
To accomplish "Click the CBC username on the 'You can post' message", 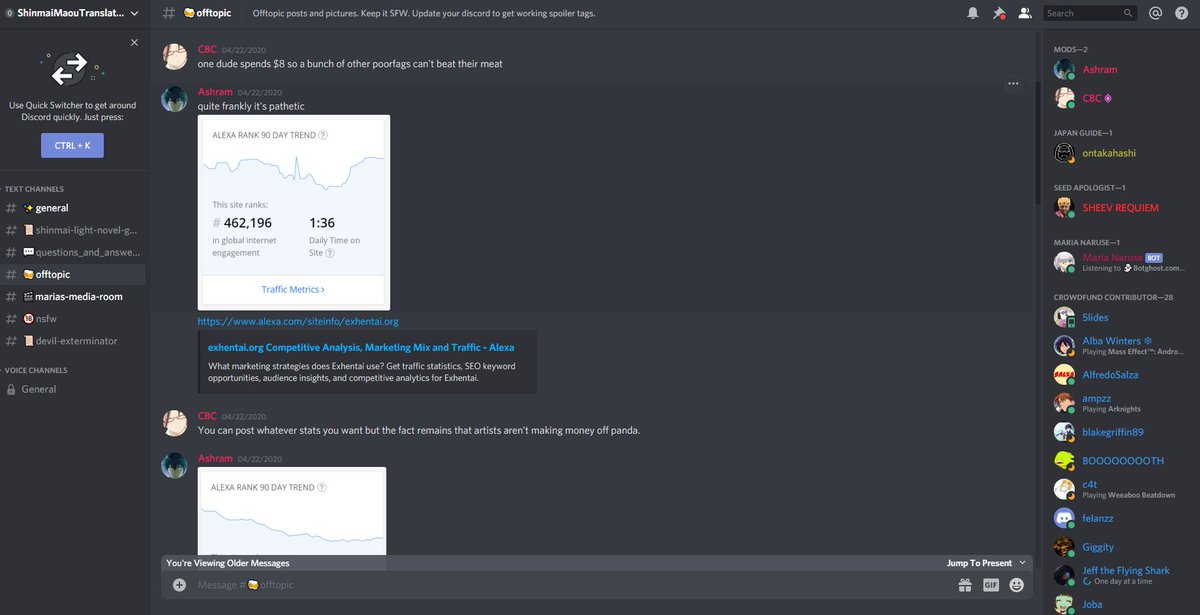I will (207, 416).
